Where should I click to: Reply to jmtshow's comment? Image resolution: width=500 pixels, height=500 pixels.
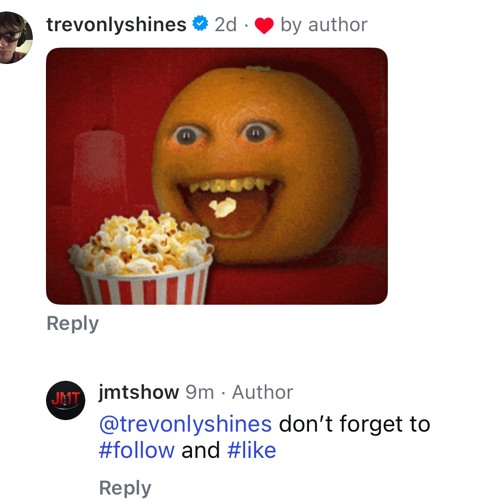coord(125,488)
